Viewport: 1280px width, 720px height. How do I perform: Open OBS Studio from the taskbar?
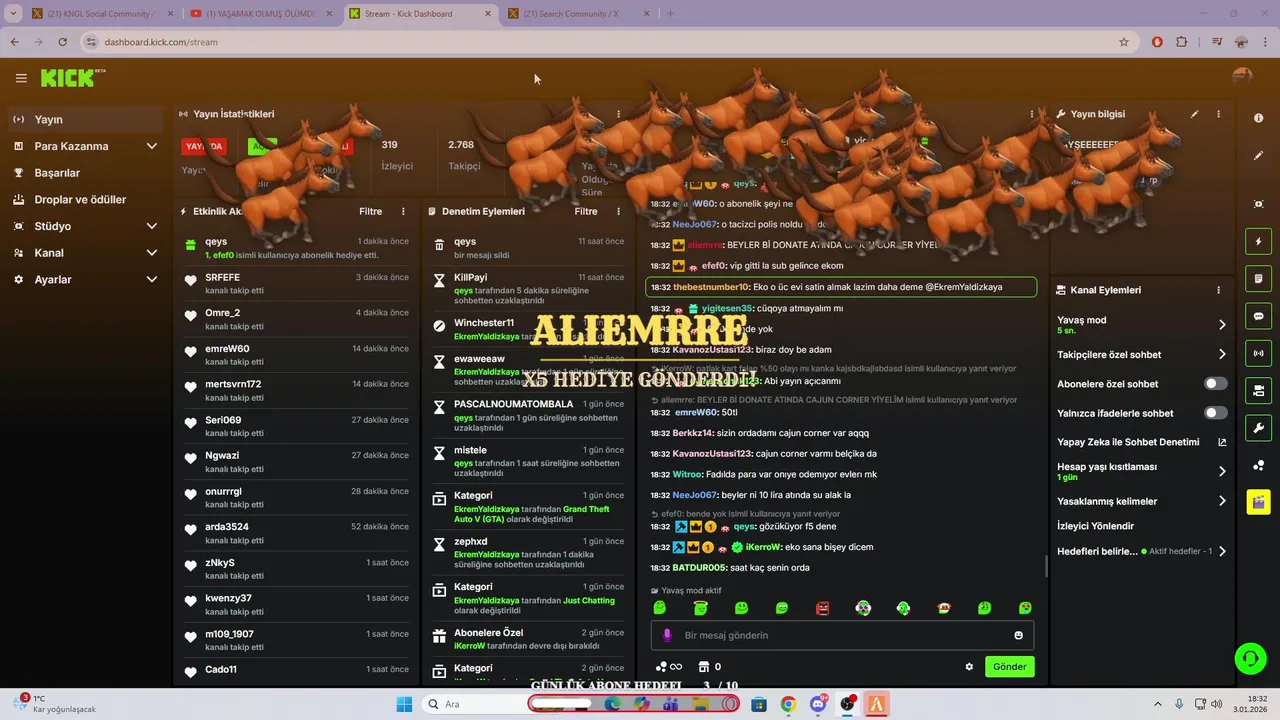pos(848,704)
